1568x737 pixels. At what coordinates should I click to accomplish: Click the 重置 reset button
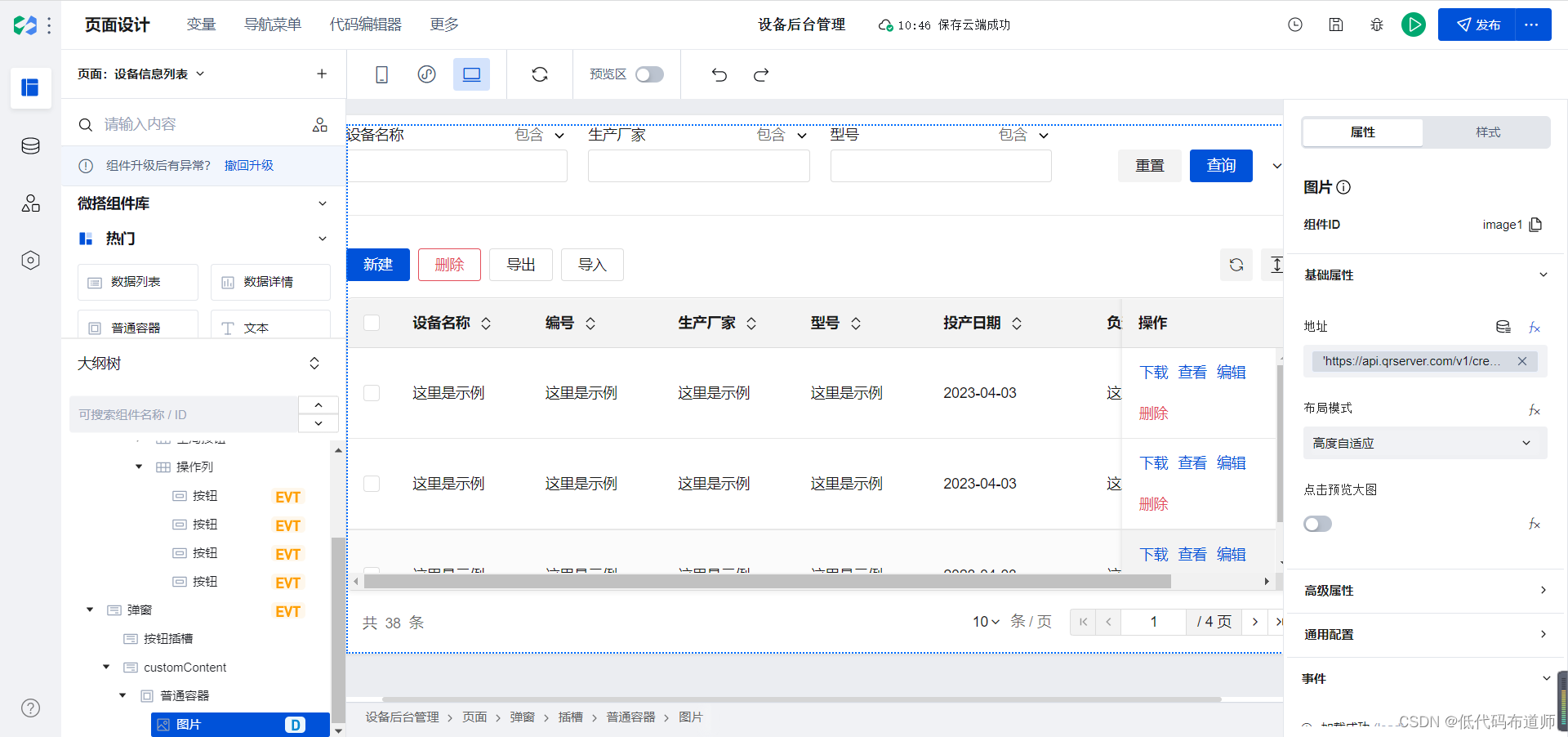click(x=1150, y=166)
